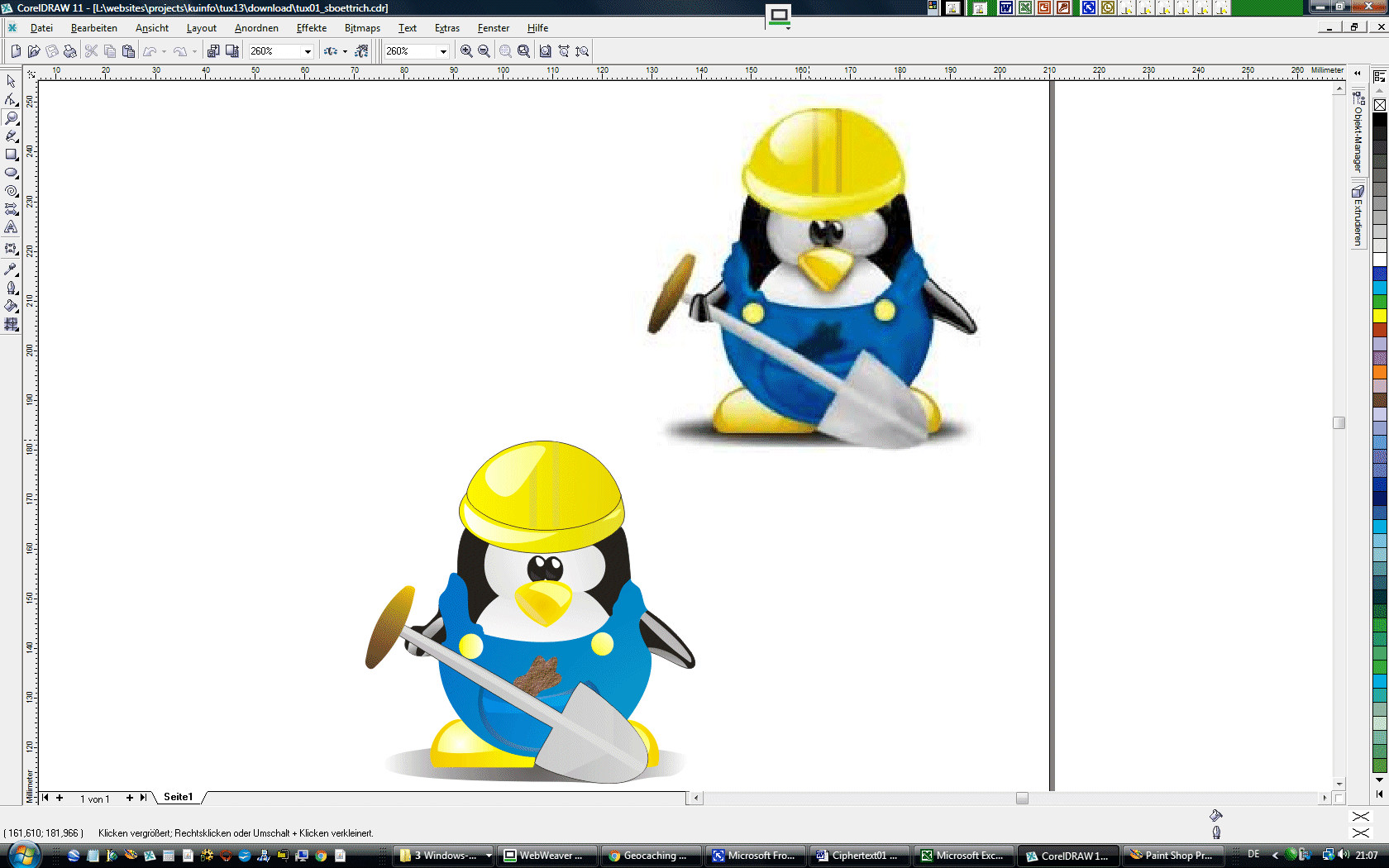Open the standard toolbar 260% zoom dropdown
Image resolution: width=1389 pixels, height=868 pixels.
tap(308, 51)
